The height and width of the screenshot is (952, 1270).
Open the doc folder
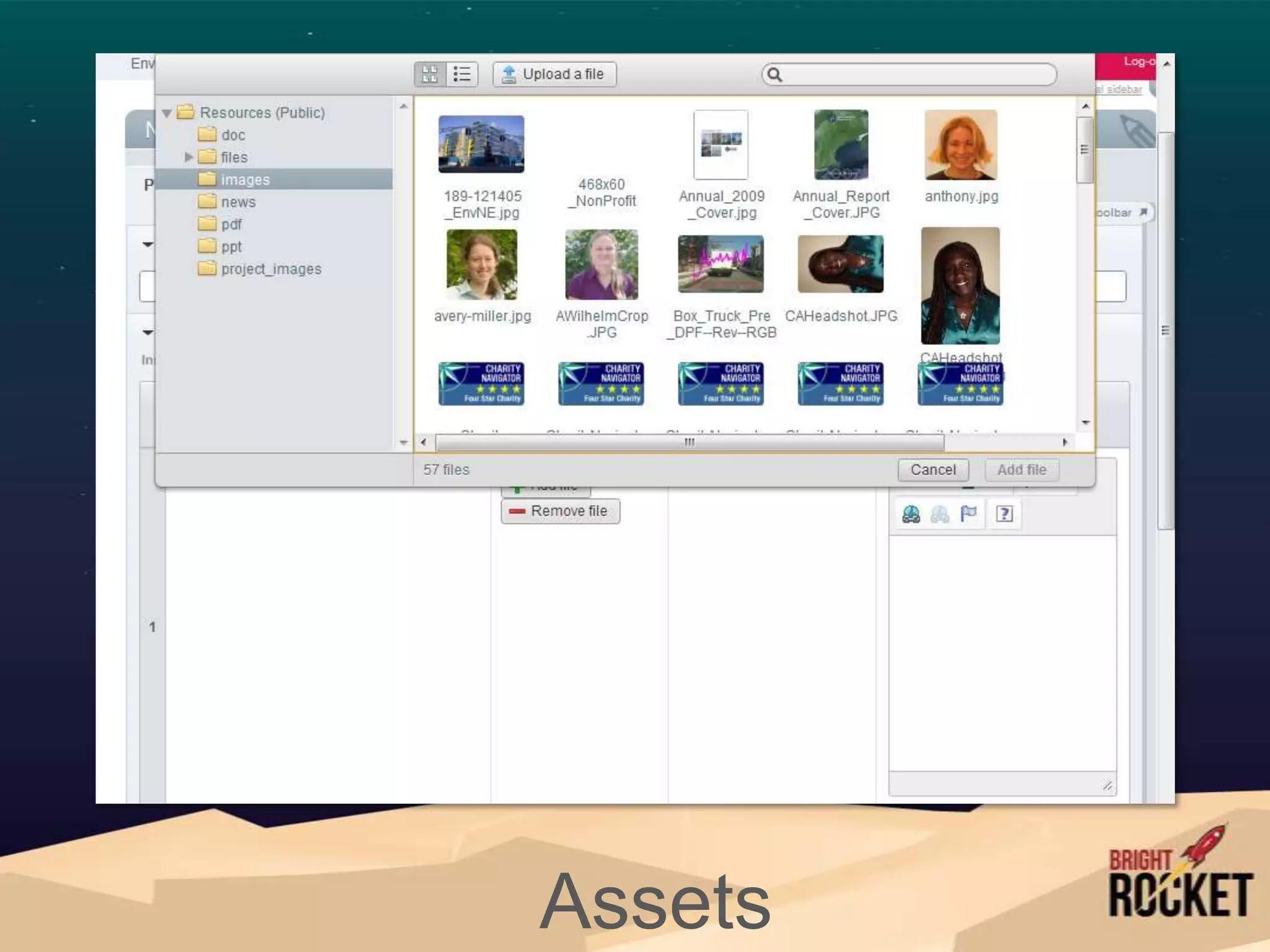(x=233, y=135)
